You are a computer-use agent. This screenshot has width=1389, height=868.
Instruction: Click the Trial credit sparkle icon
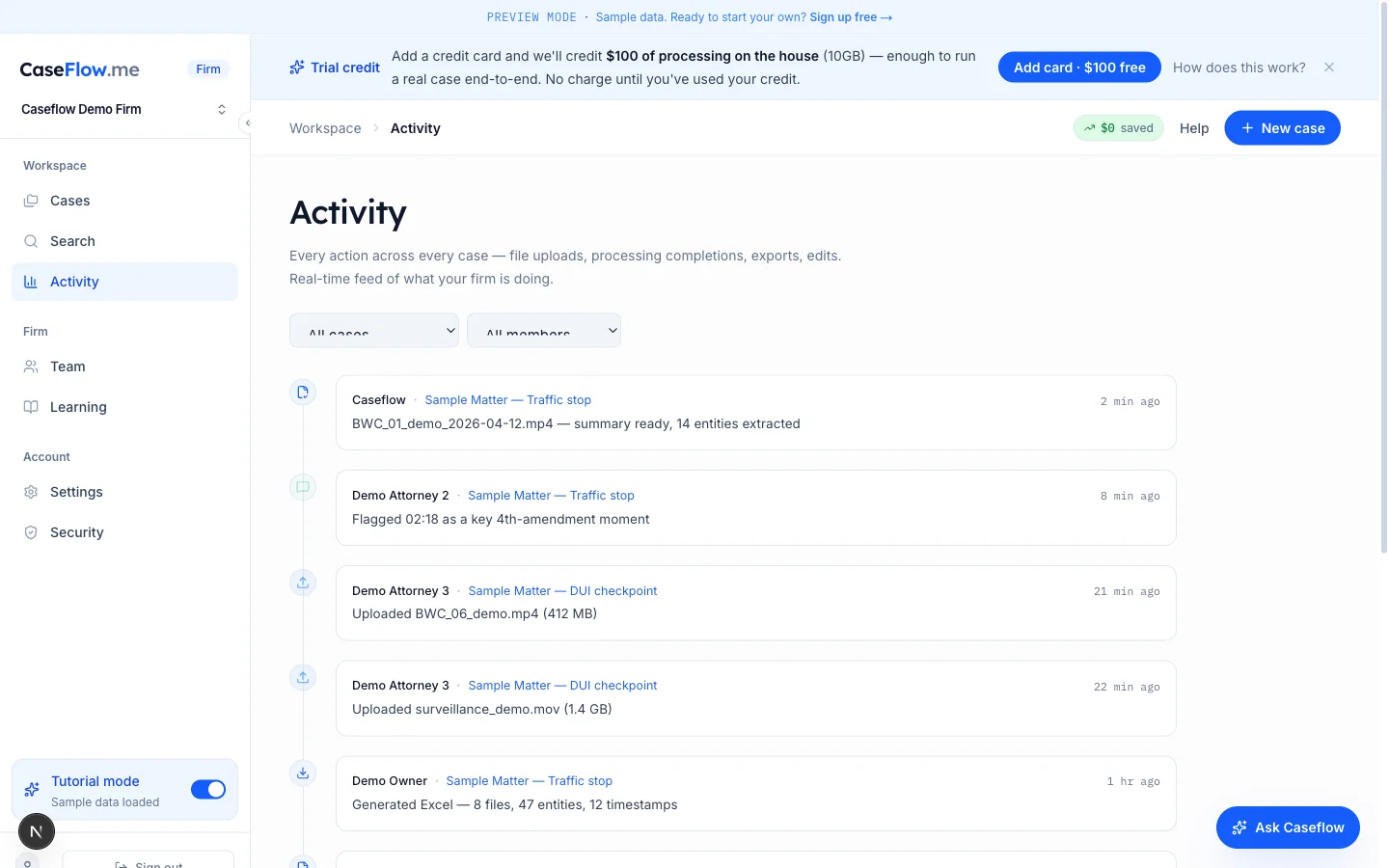pos(297,68)
